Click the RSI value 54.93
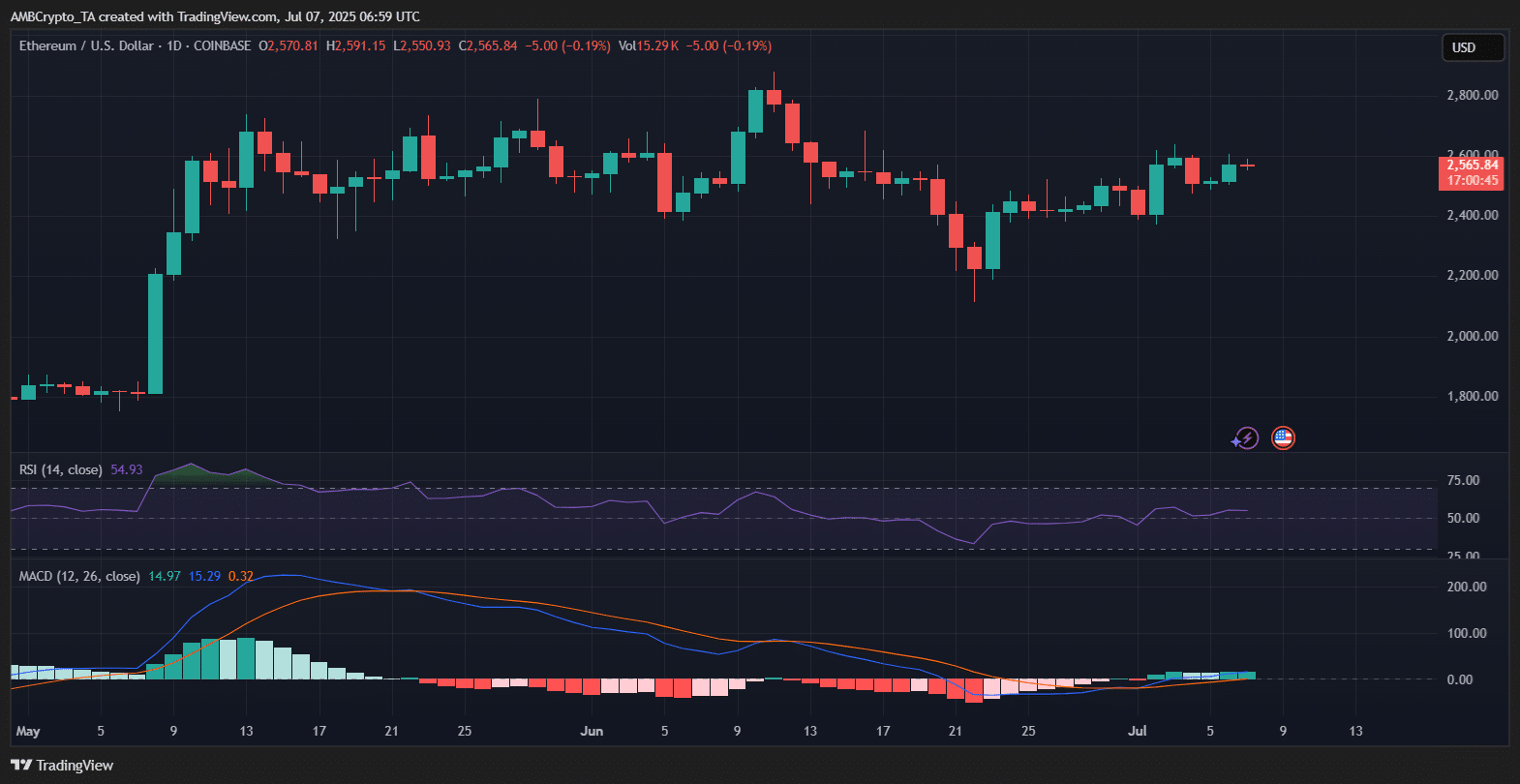Screen dimensions: 1520x784 click(x=127, y=469)
